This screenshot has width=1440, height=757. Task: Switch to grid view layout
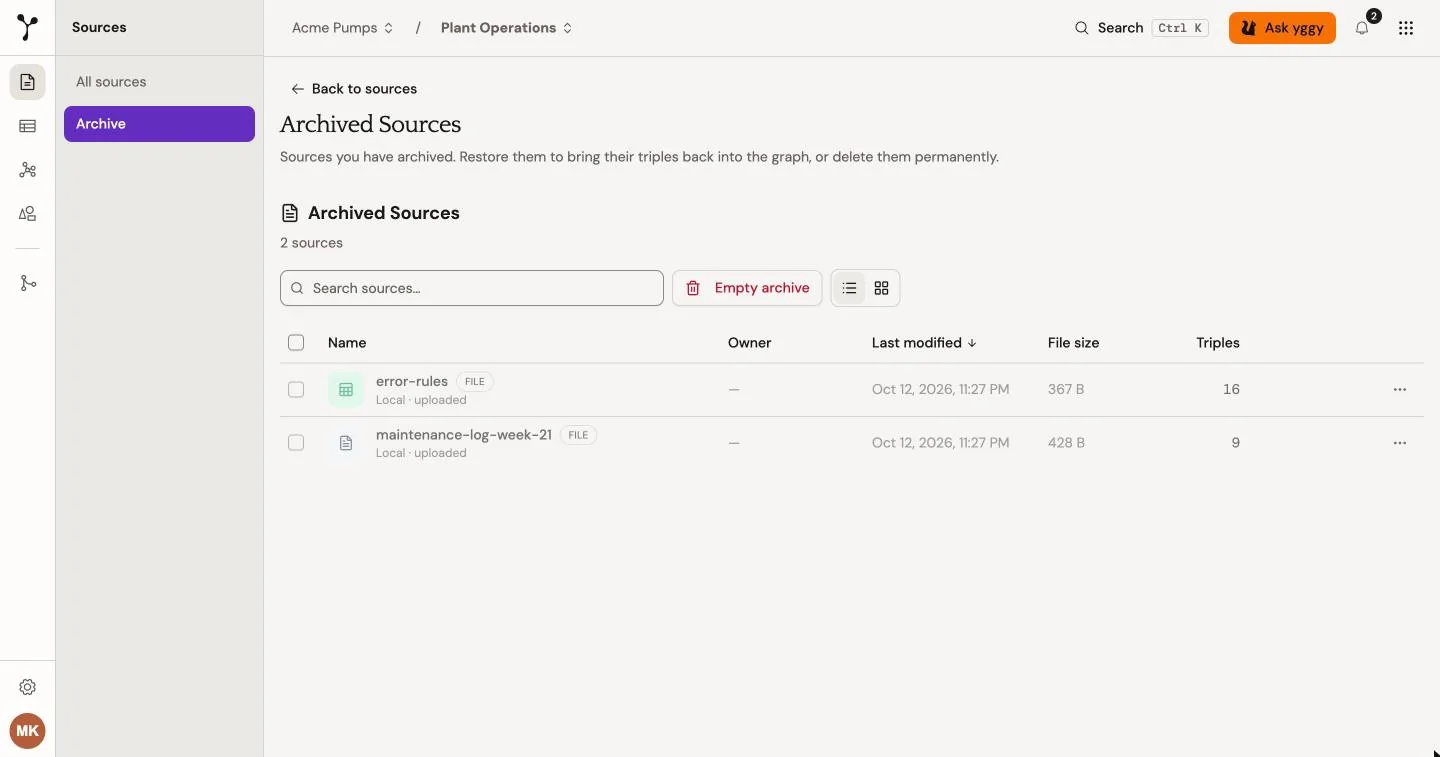(x=881, y=288)
